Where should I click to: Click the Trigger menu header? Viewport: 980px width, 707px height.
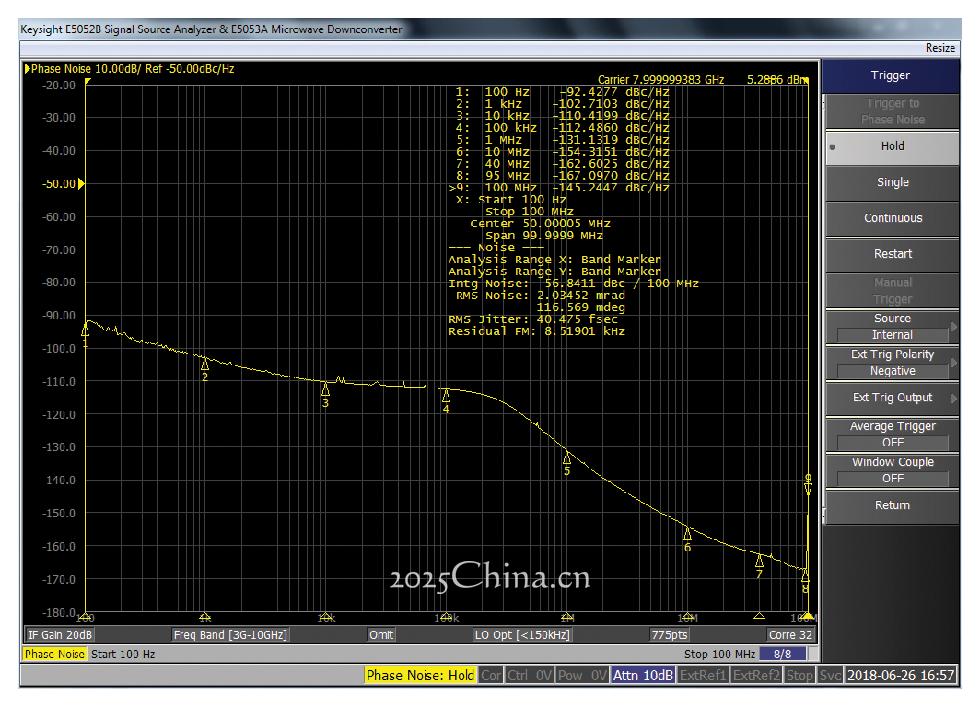890,75
